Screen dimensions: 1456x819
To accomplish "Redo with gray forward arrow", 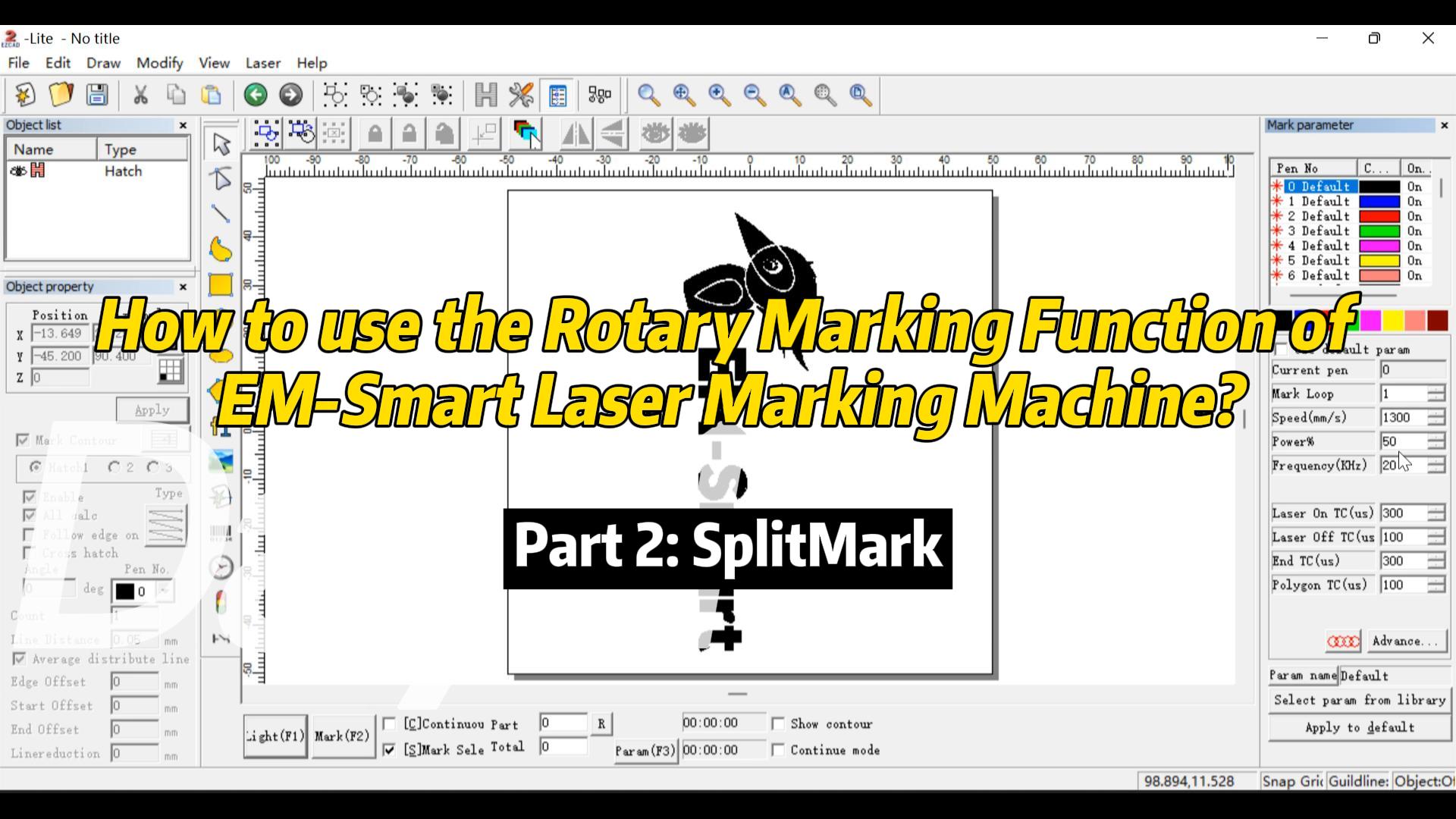I will 290,95.
